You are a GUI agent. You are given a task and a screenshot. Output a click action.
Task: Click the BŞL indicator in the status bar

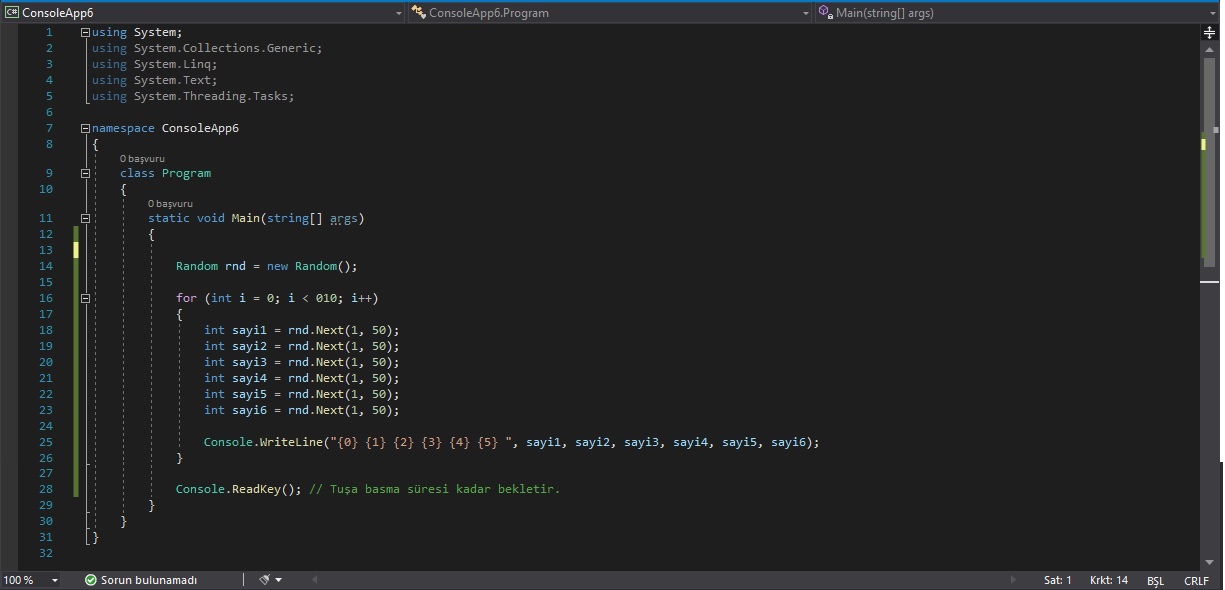[1155, 581]
